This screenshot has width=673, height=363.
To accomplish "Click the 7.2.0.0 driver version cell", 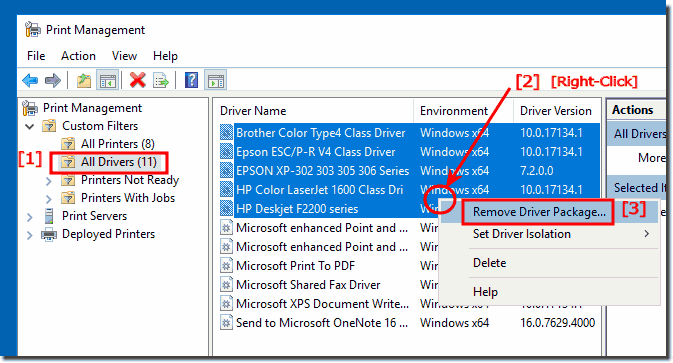I will click(537, 170).
